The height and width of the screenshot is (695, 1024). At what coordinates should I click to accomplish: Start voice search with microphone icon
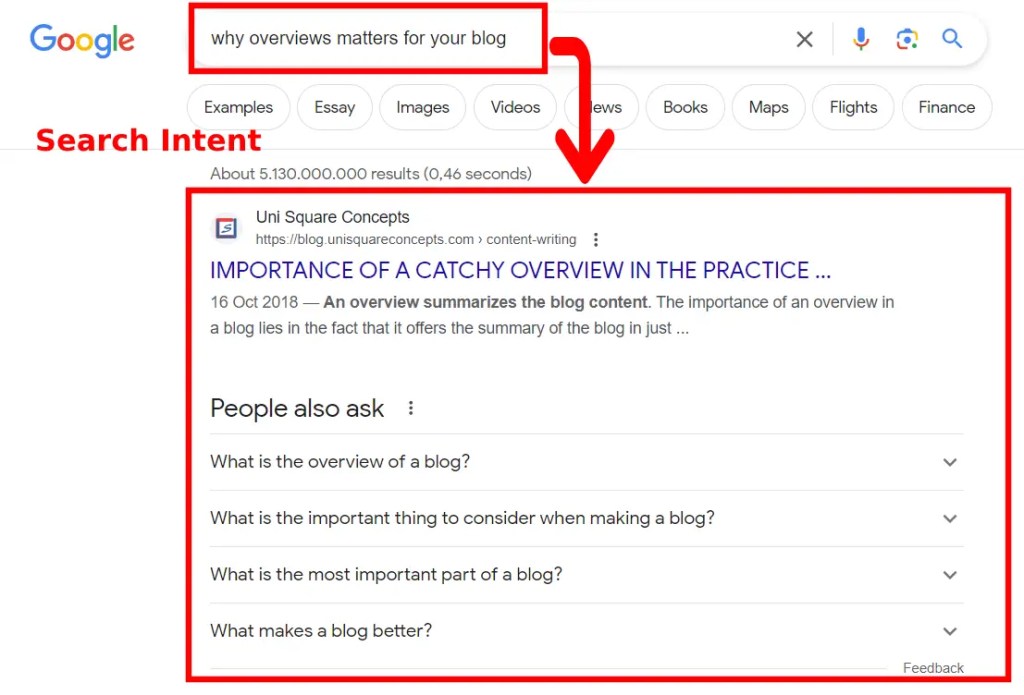click(x=860, y=39)
